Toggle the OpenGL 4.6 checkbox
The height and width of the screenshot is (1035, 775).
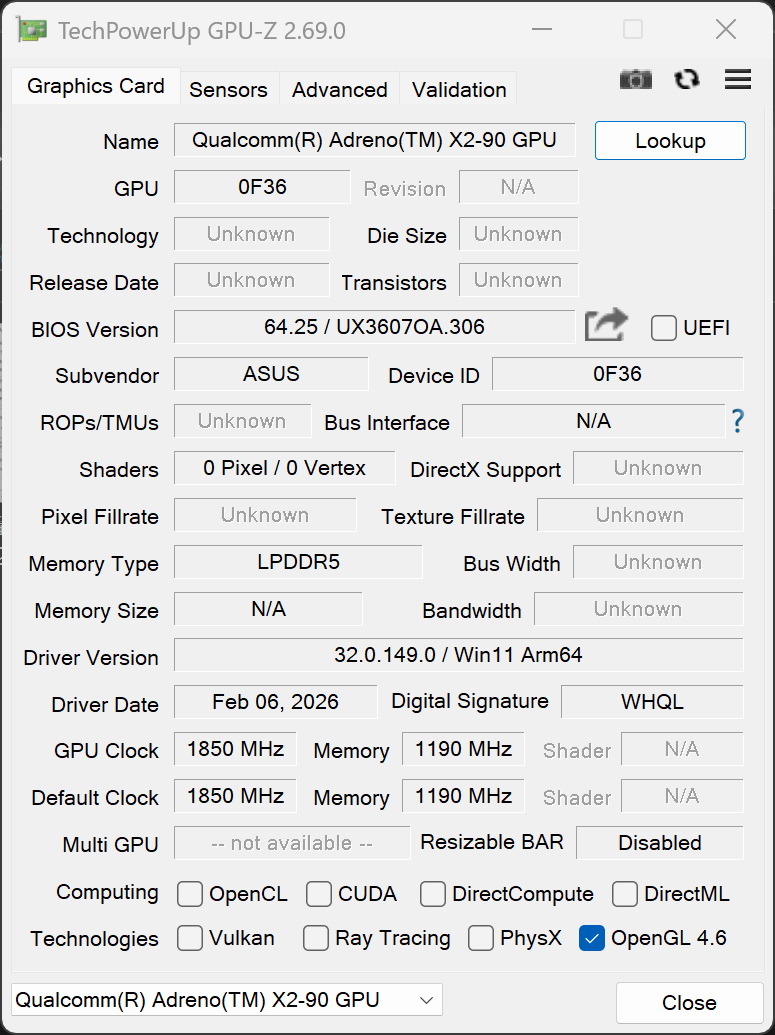tap(592, 938)
